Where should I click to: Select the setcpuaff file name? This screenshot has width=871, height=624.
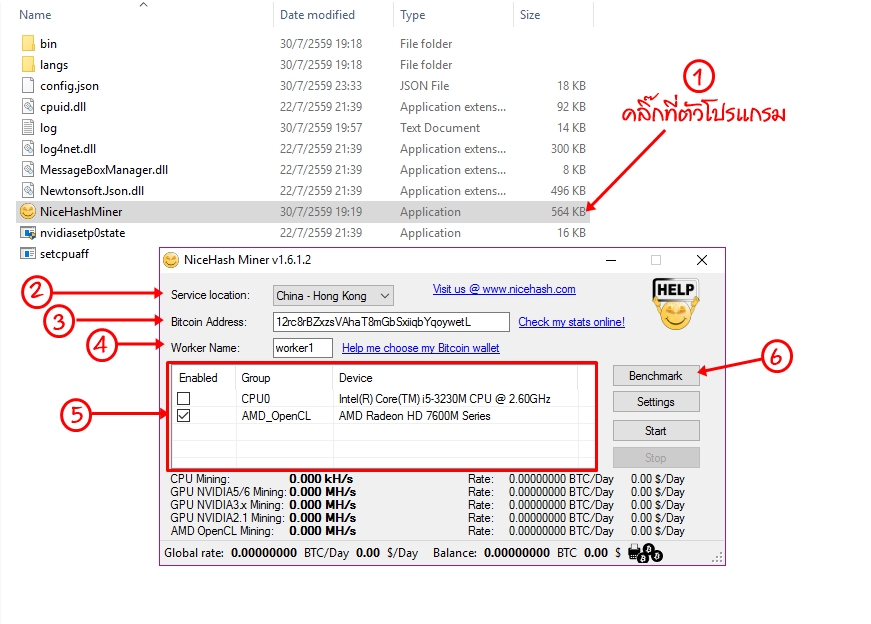64,254
